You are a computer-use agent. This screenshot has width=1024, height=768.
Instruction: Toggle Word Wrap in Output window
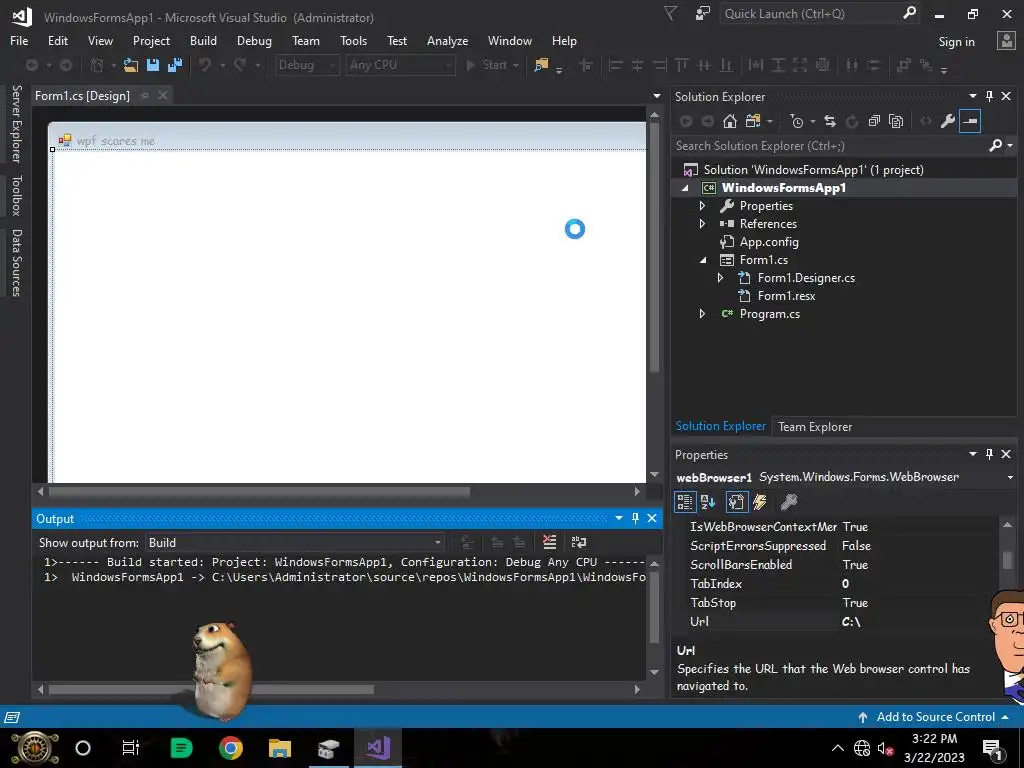579,542
